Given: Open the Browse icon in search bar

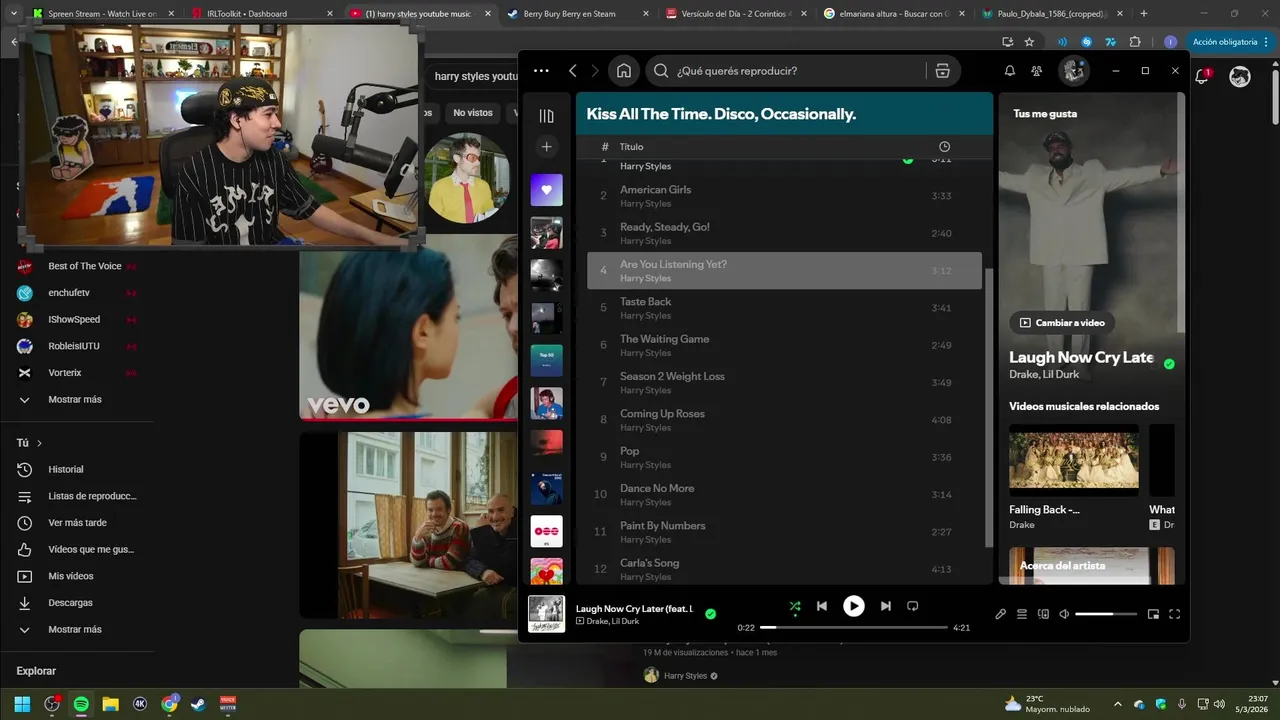Looking at the screenshot, I should point(942,71).
